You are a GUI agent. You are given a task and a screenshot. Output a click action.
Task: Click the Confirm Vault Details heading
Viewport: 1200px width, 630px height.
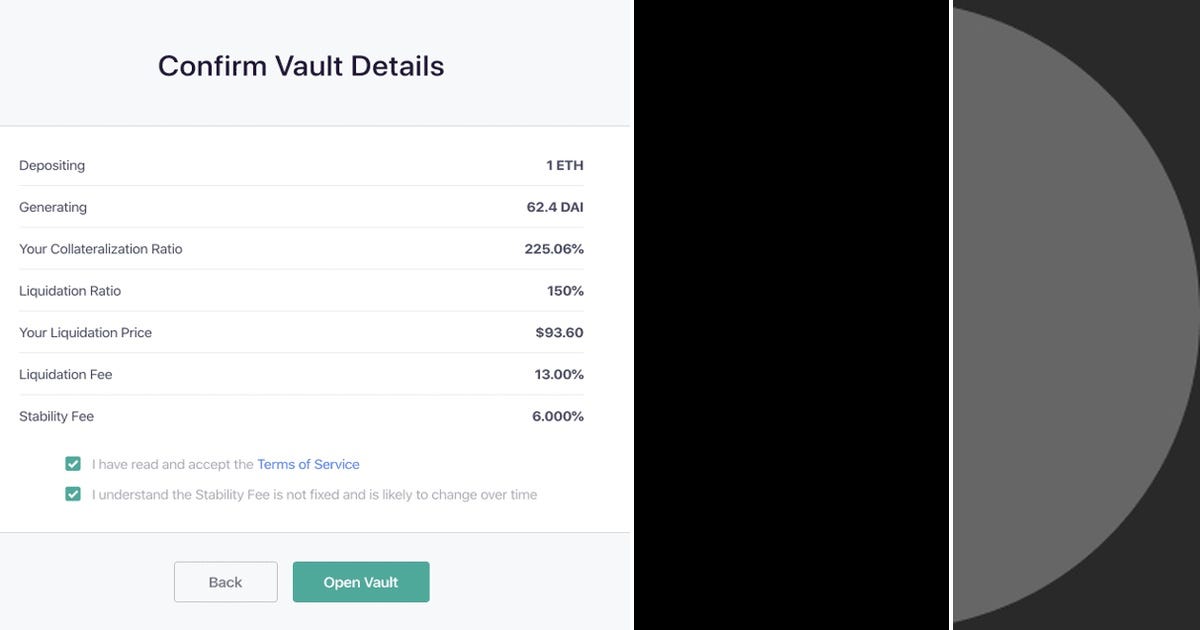click(300, 66)
